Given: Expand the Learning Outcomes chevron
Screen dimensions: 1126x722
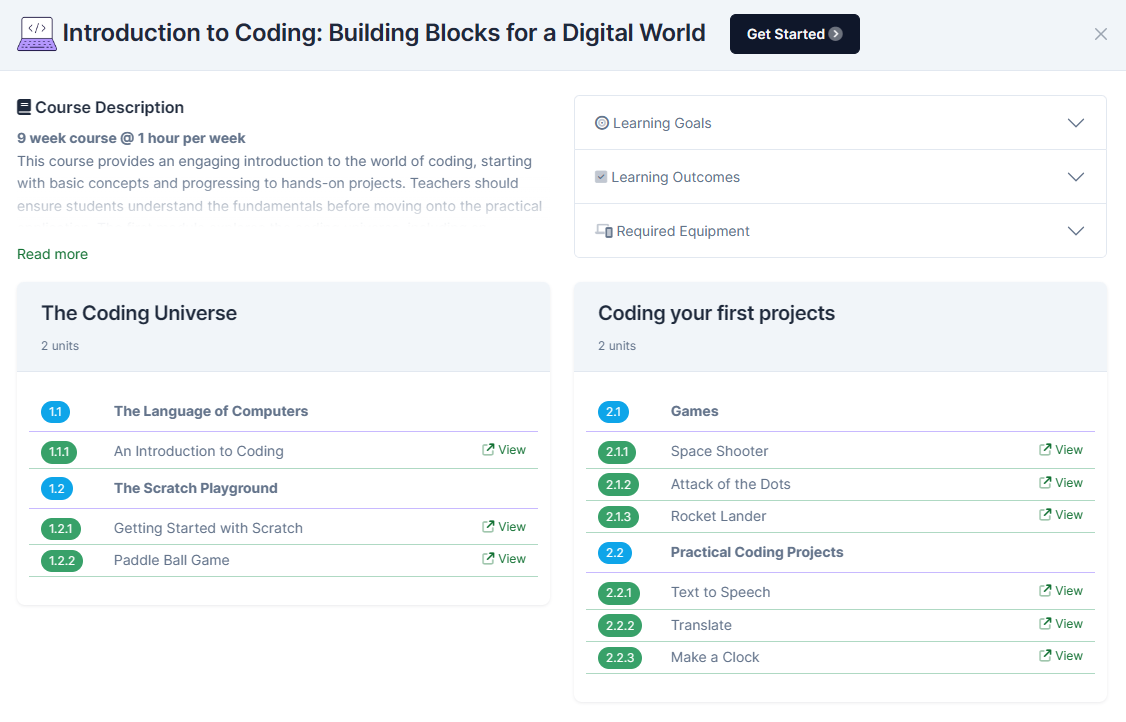Looking at the screenshot, I should pyautogui.click(x=1075, y=177).
